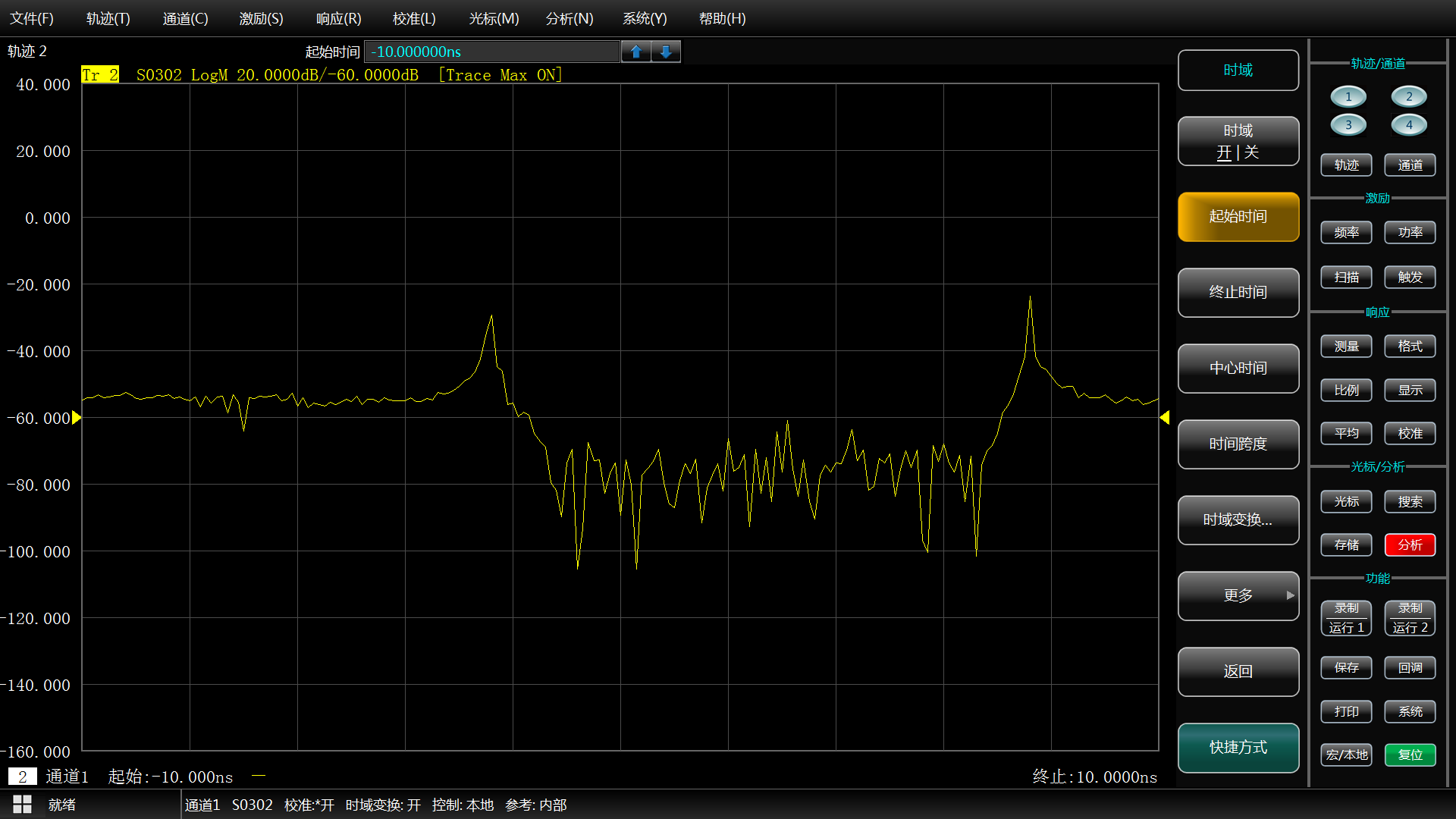
Task: Open the 测量 response button
Action: point(1346,347)
